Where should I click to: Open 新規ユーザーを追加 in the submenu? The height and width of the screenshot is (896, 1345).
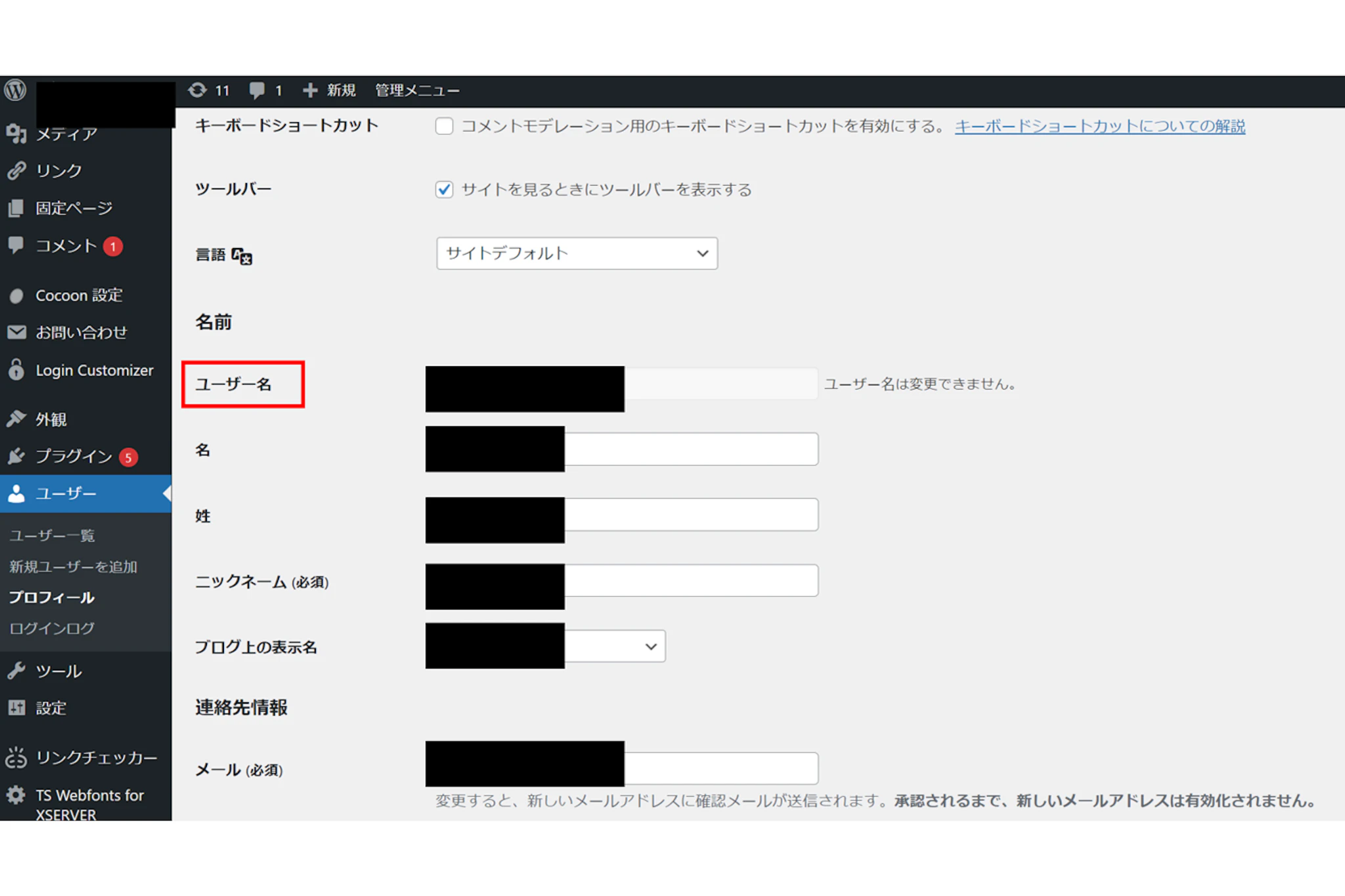pyautogui.click(x=73, y=566)
